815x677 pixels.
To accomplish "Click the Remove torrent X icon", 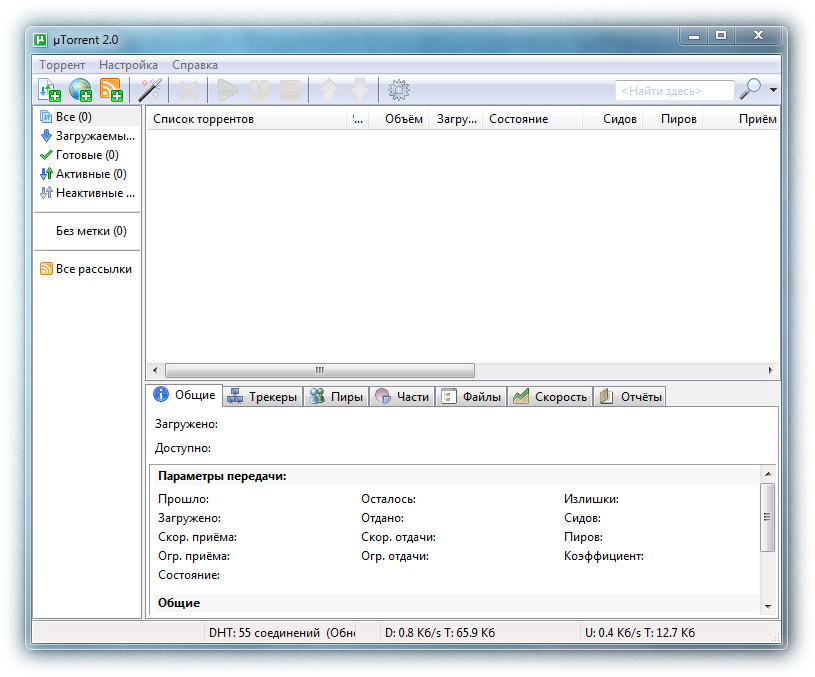I will pyautogui.click(x=187, y=90).
